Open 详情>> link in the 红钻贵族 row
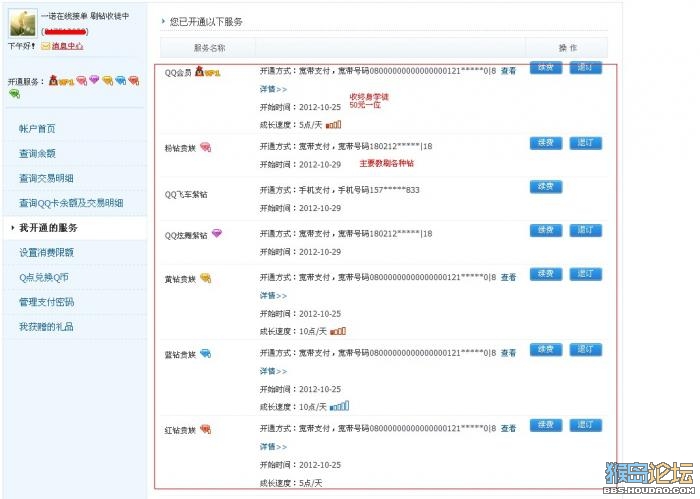This screenshot has height=499, width=700. point(273,446)
